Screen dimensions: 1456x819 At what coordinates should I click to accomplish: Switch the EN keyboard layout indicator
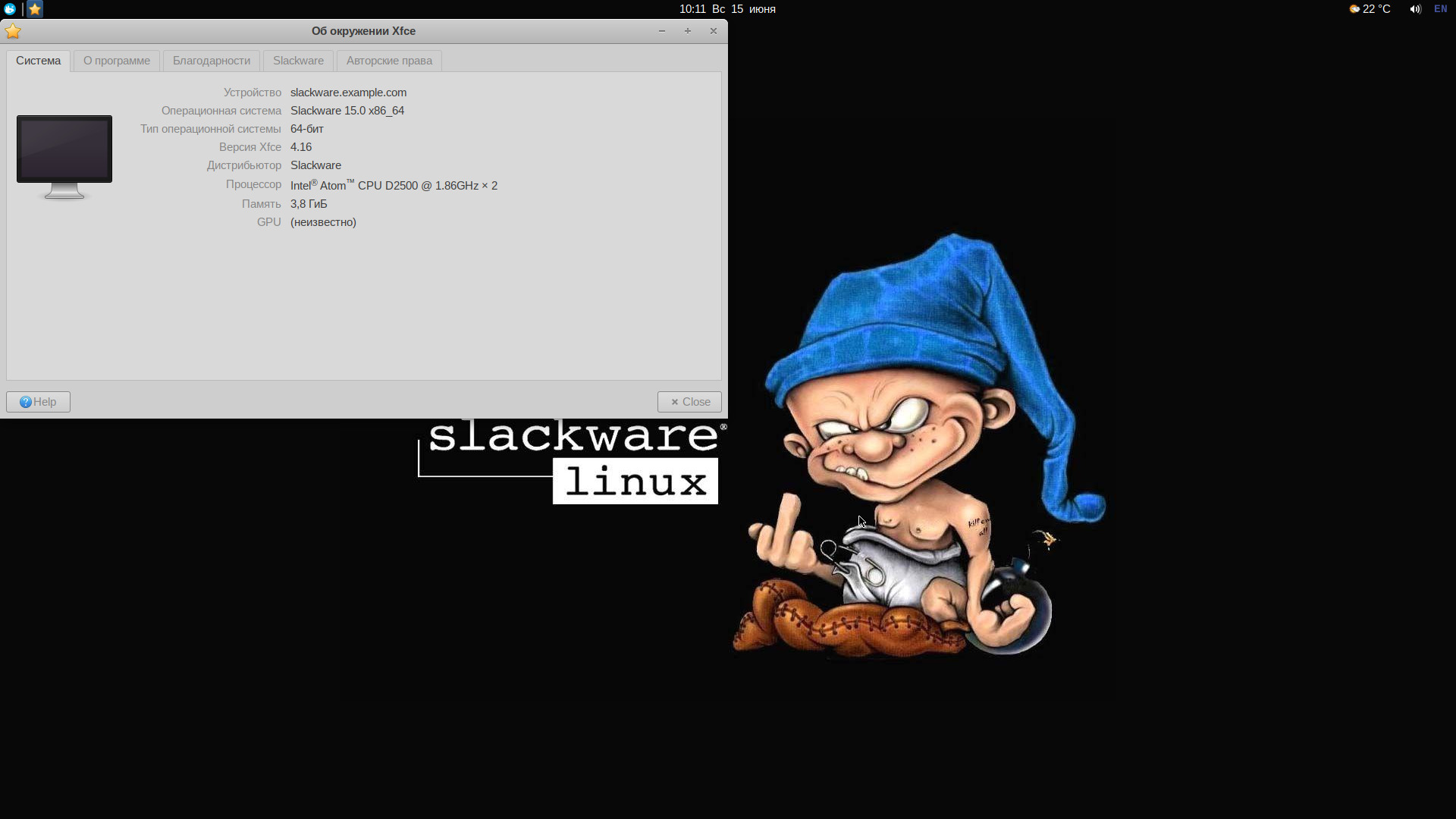tap(1440, 9)
